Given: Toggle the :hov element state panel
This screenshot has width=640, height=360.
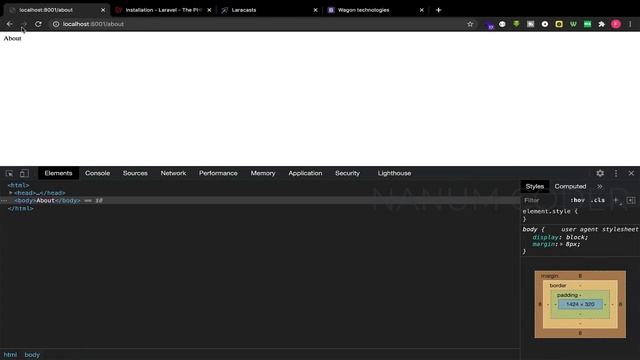Looking at the screenshot, I should pos(578,200).
